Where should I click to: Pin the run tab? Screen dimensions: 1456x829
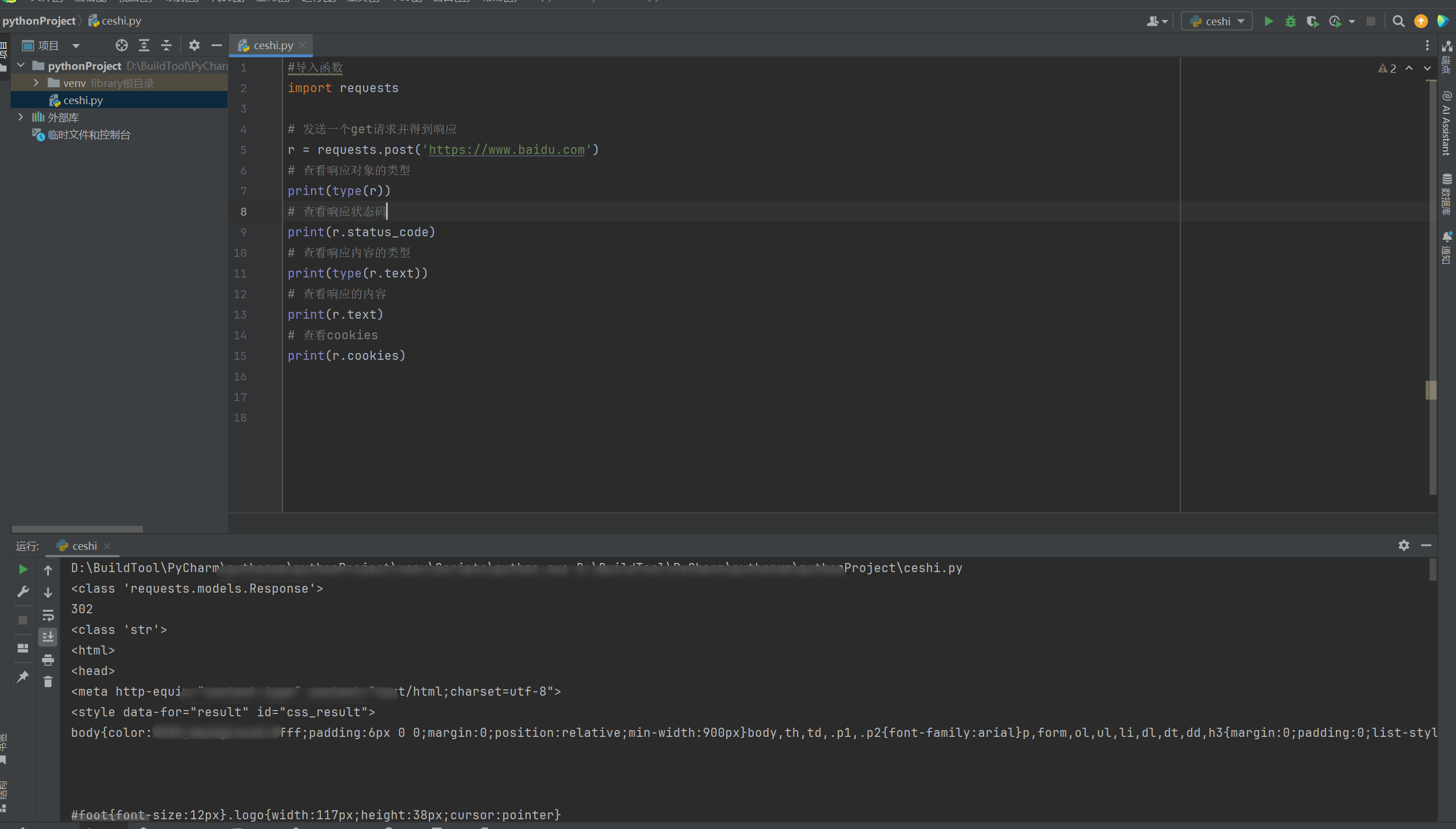coord(23,676)
